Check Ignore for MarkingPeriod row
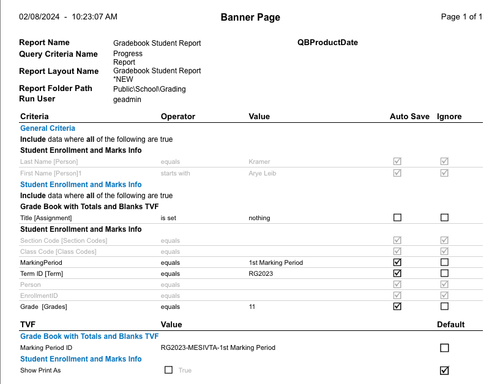The width and height of the screenshot is (500, 384). click(x=444, y=262)
